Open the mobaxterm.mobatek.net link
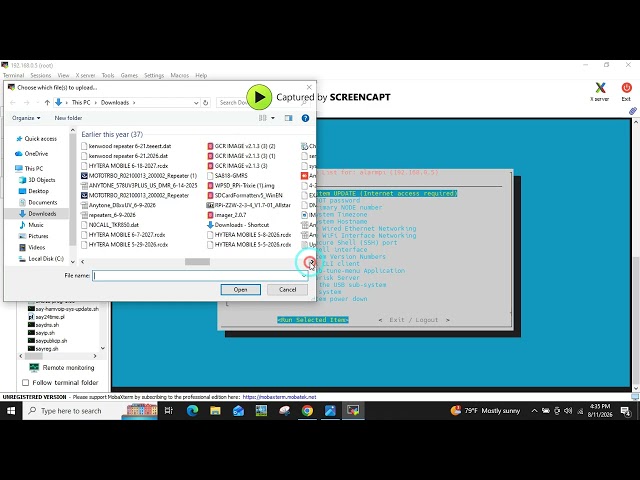The height and width of the screenshot is (480, 640). pyautogui.click(x=279, y=397)
